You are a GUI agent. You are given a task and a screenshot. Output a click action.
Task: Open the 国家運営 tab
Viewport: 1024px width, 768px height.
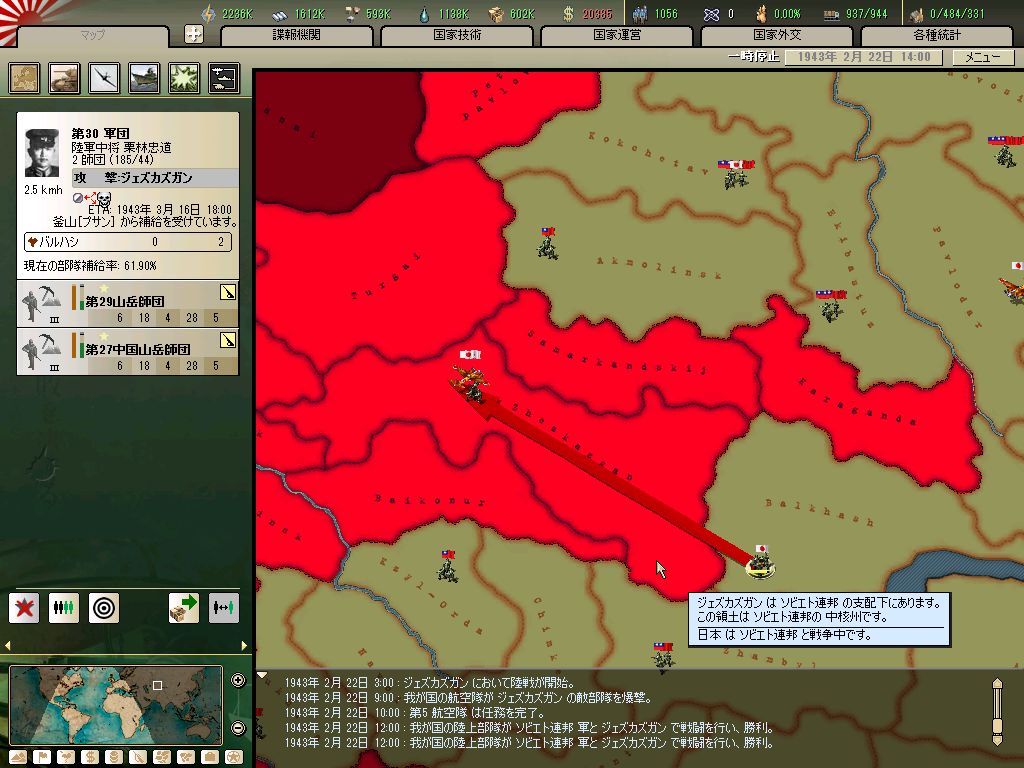point(617,35)
